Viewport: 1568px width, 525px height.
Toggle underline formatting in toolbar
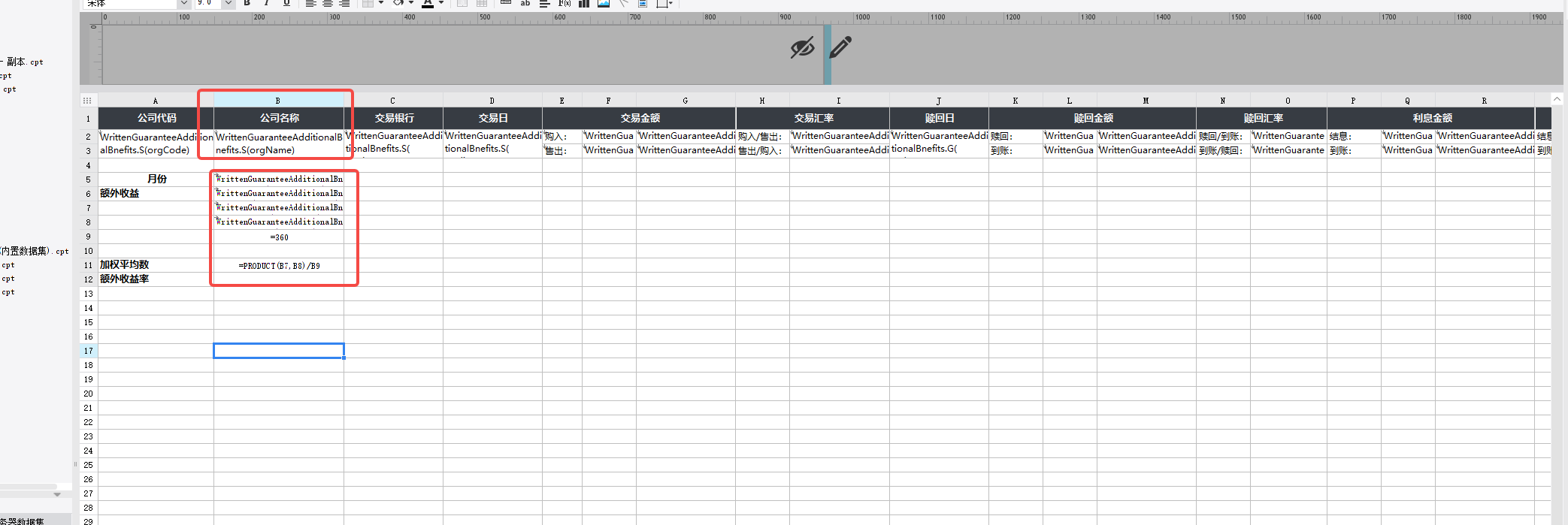click(x=286, y=3)
